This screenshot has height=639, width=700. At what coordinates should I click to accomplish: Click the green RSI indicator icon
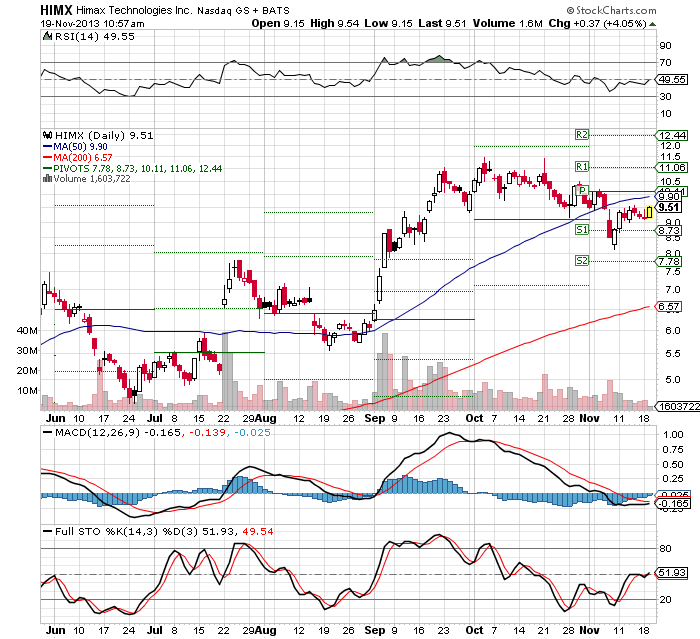(x=47, y=36)
